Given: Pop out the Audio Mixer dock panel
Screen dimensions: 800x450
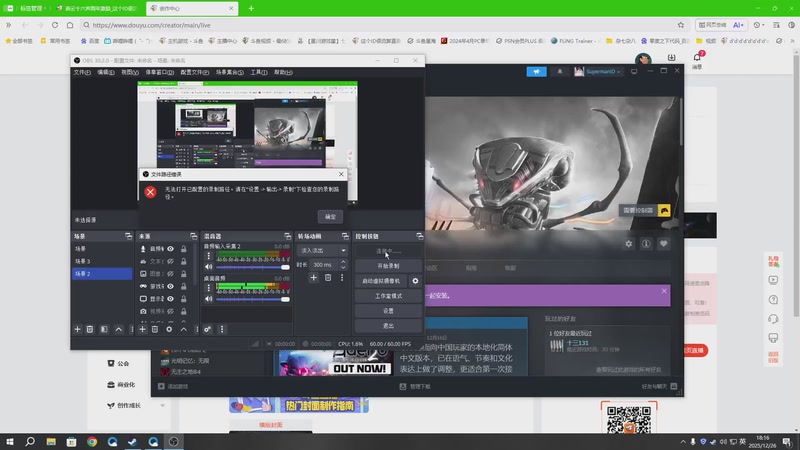Looking at the screenshot, I should coord(288,236).
